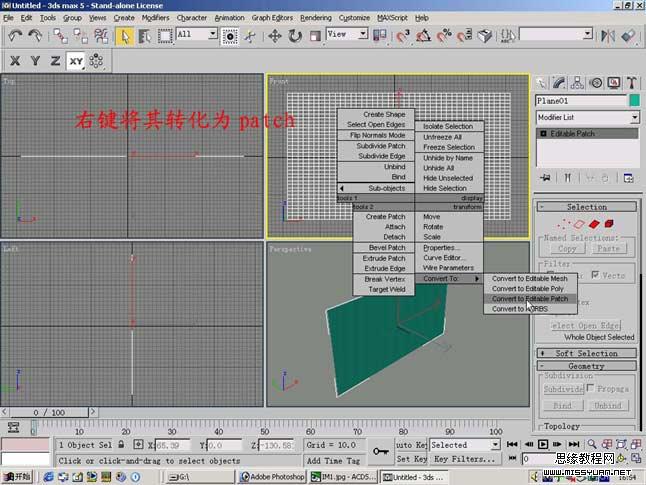Open the Hierarchy command panel tab

click(x=577, y=83)
